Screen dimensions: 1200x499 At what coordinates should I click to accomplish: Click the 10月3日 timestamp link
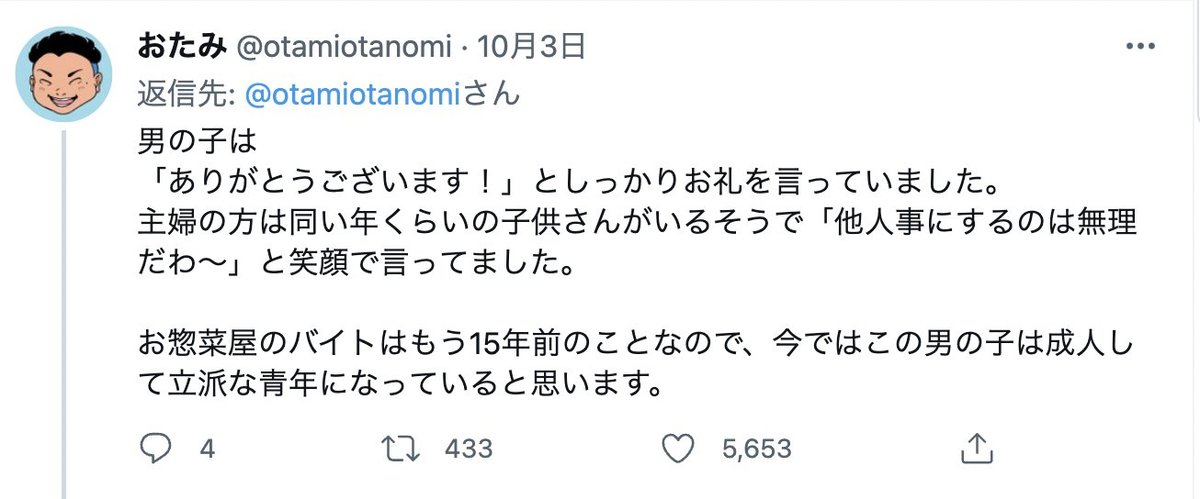click(531, 47)
